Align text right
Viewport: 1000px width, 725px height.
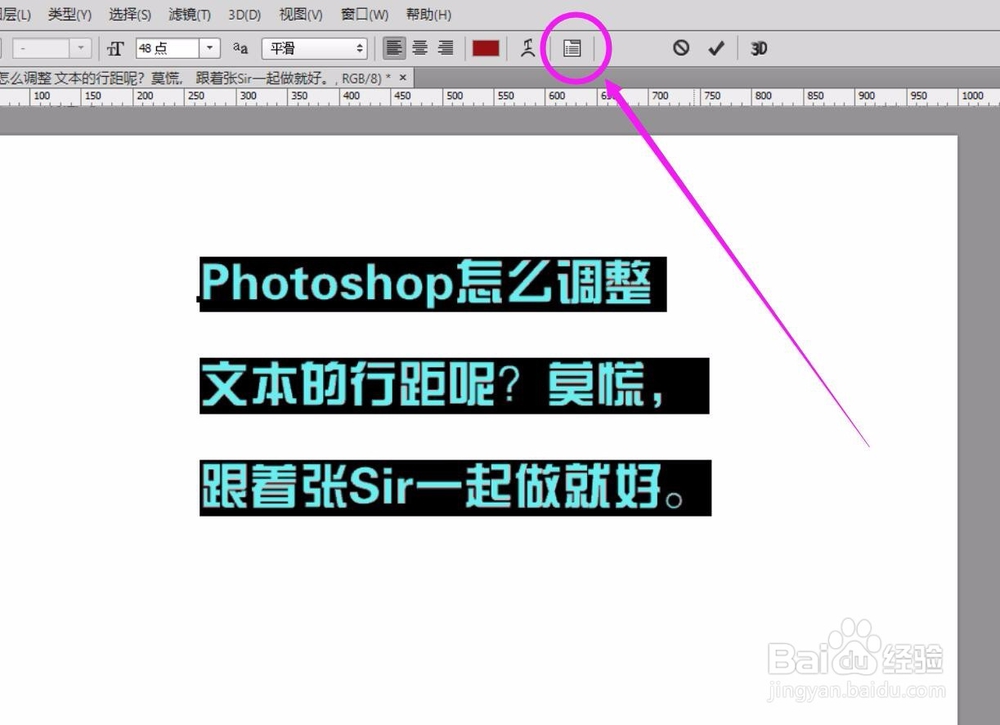coord(445,48)
